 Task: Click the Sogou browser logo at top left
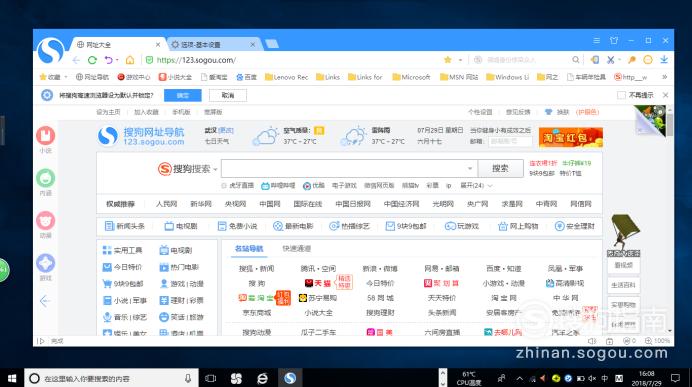(x=51, y=51)
